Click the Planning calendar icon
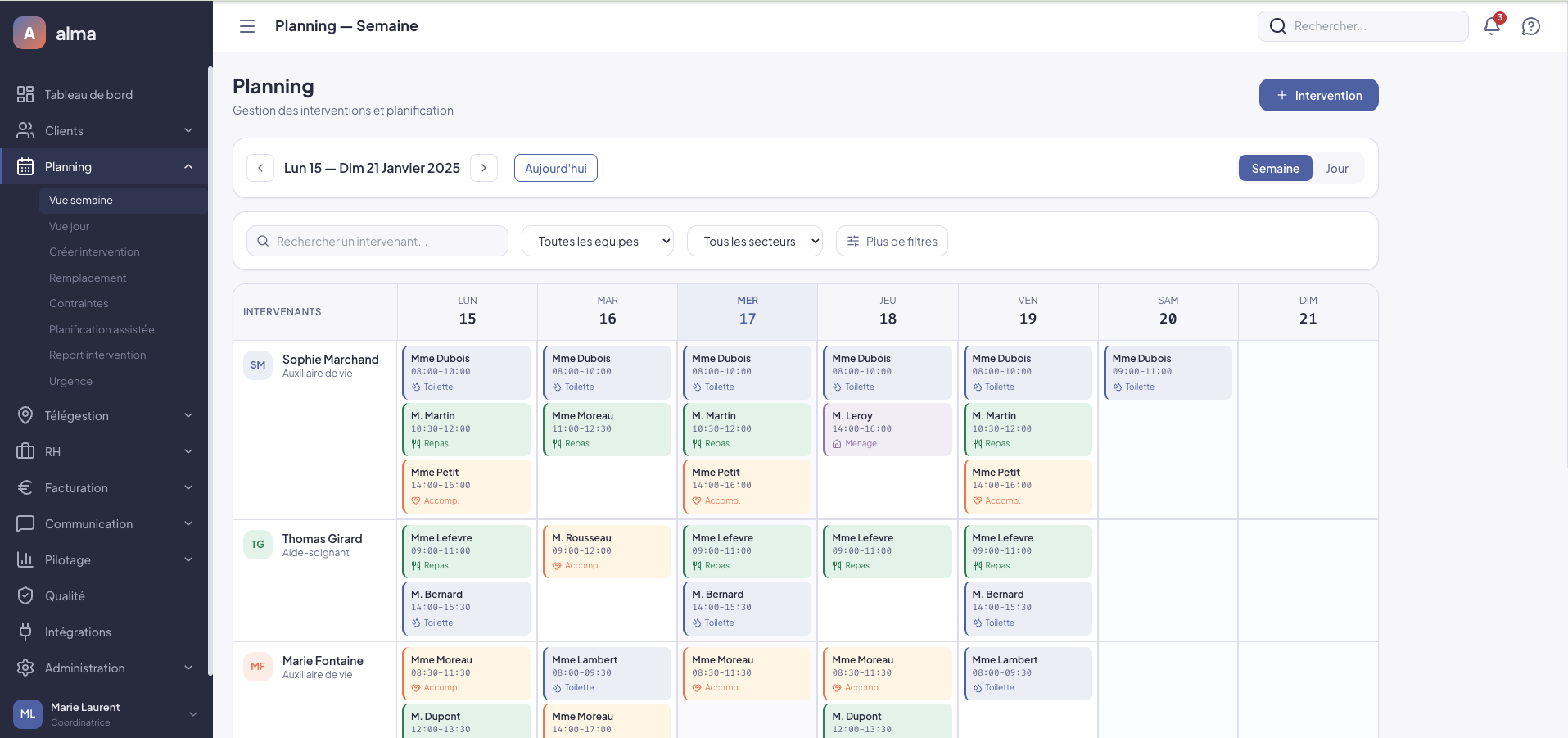 tap(26, 166)
